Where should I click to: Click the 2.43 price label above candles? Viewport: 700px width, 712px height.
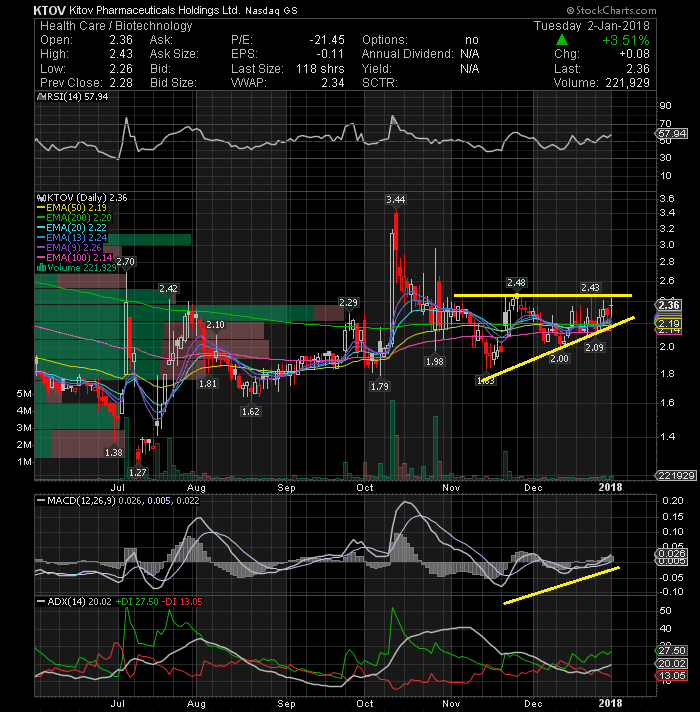(x=590, y=287)
